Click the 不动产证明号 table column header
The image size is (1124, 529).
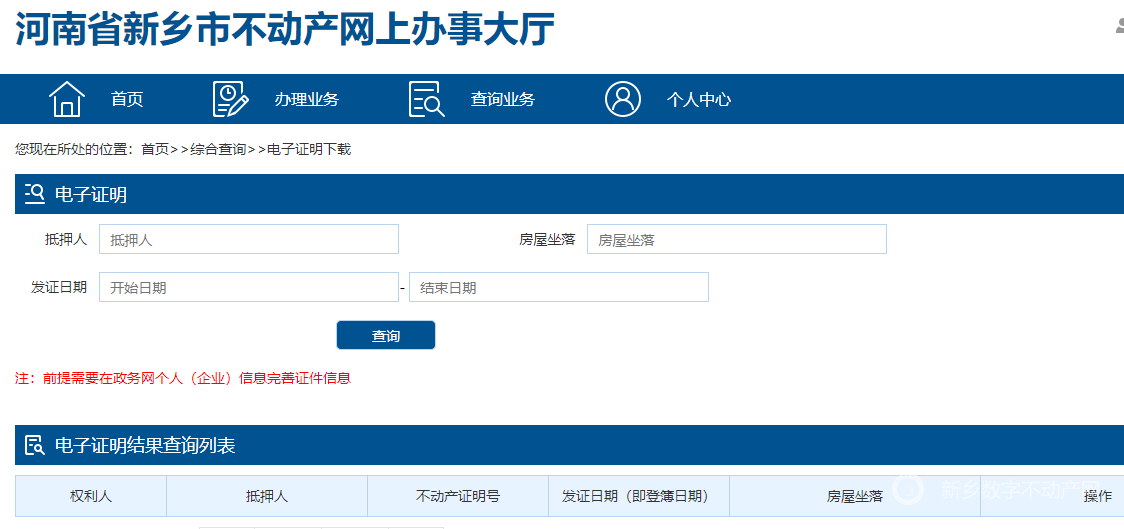tap(458, 496)
